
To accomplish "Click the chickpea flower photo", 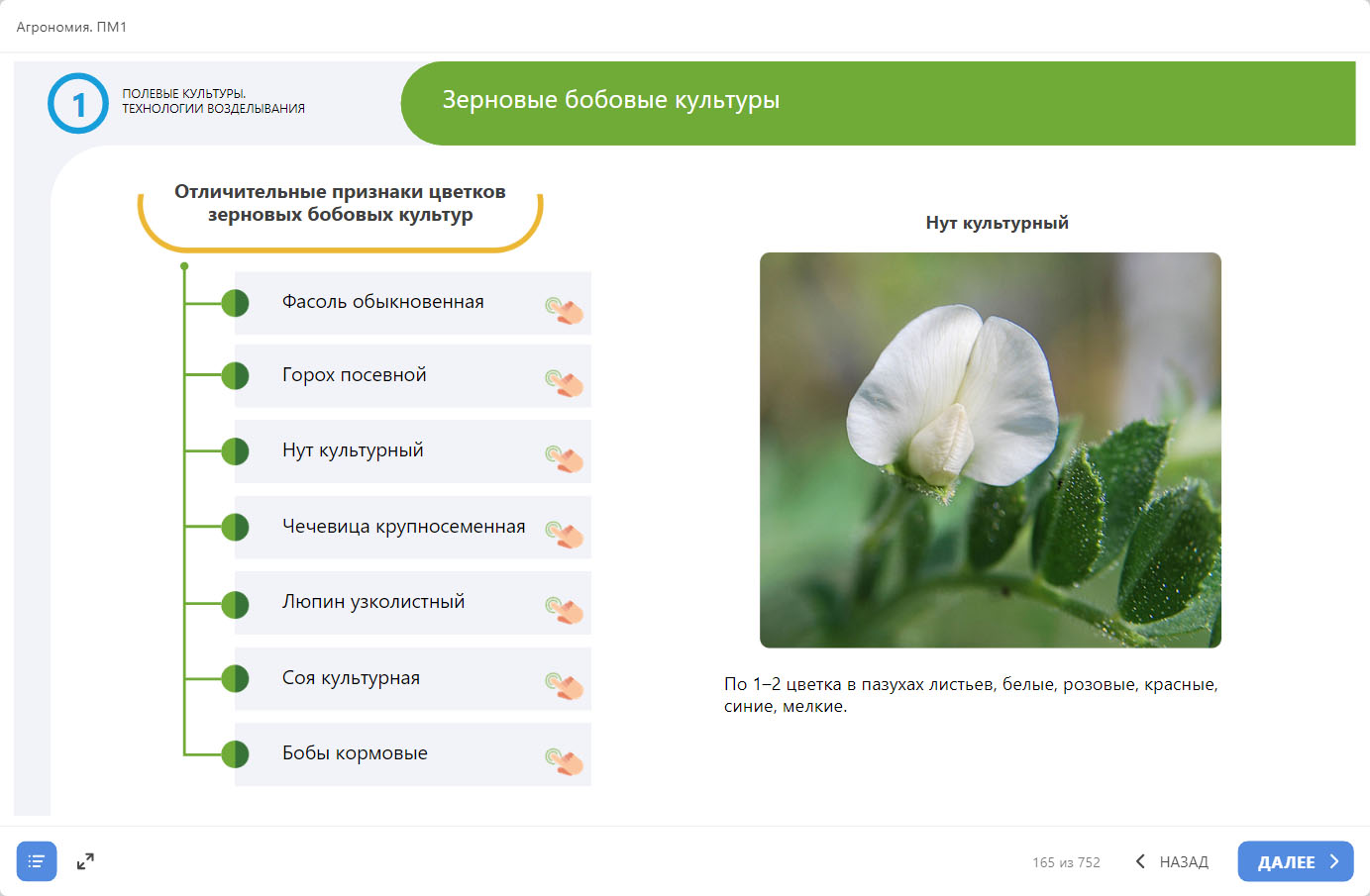I will 990,450.
